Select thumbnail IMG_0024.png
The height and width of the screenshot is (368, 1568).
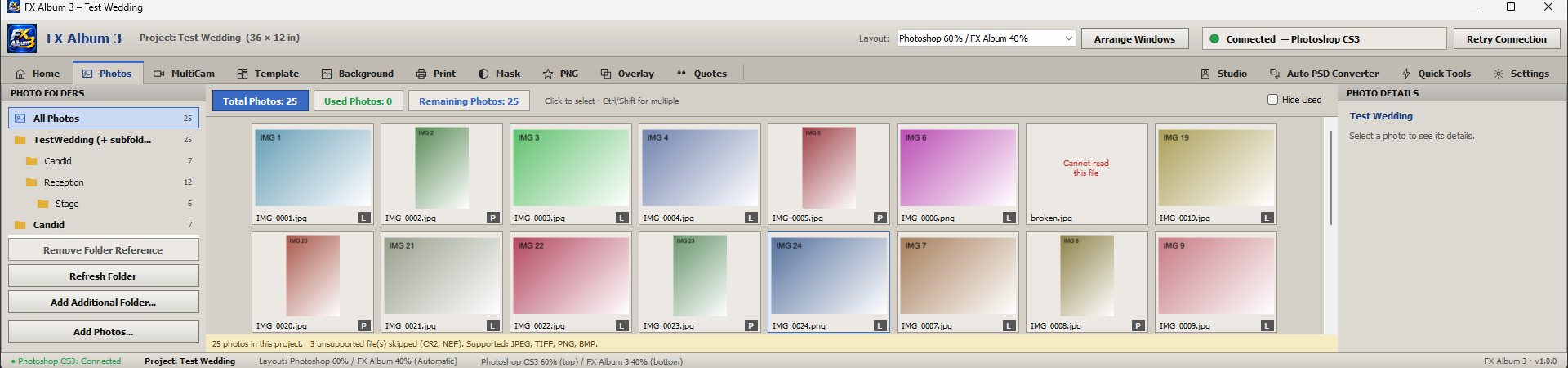[x=829, y=282]
